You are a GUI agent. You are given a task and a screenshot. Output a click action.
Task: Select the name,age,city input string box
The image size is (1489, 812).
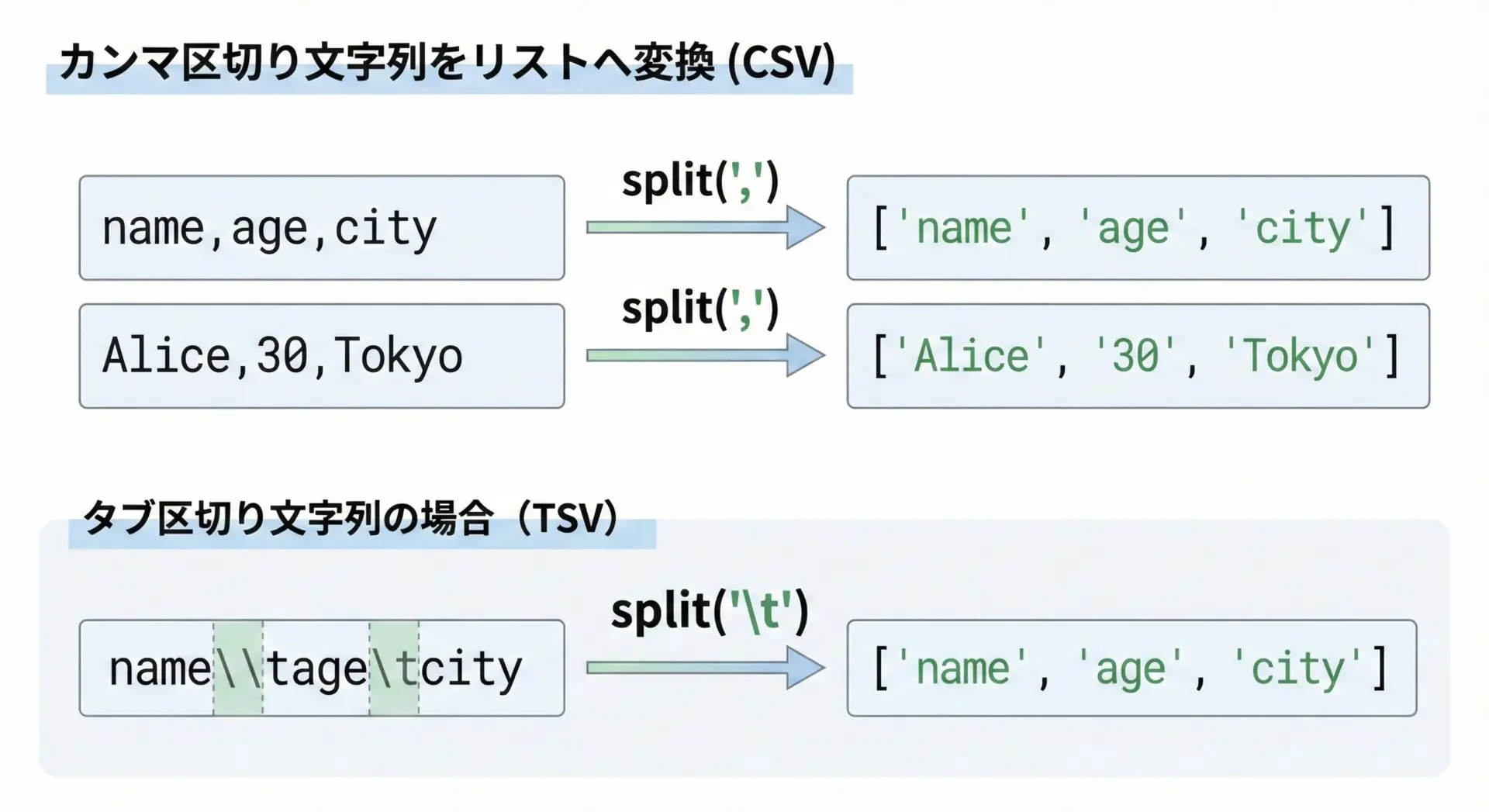(321, 228)
